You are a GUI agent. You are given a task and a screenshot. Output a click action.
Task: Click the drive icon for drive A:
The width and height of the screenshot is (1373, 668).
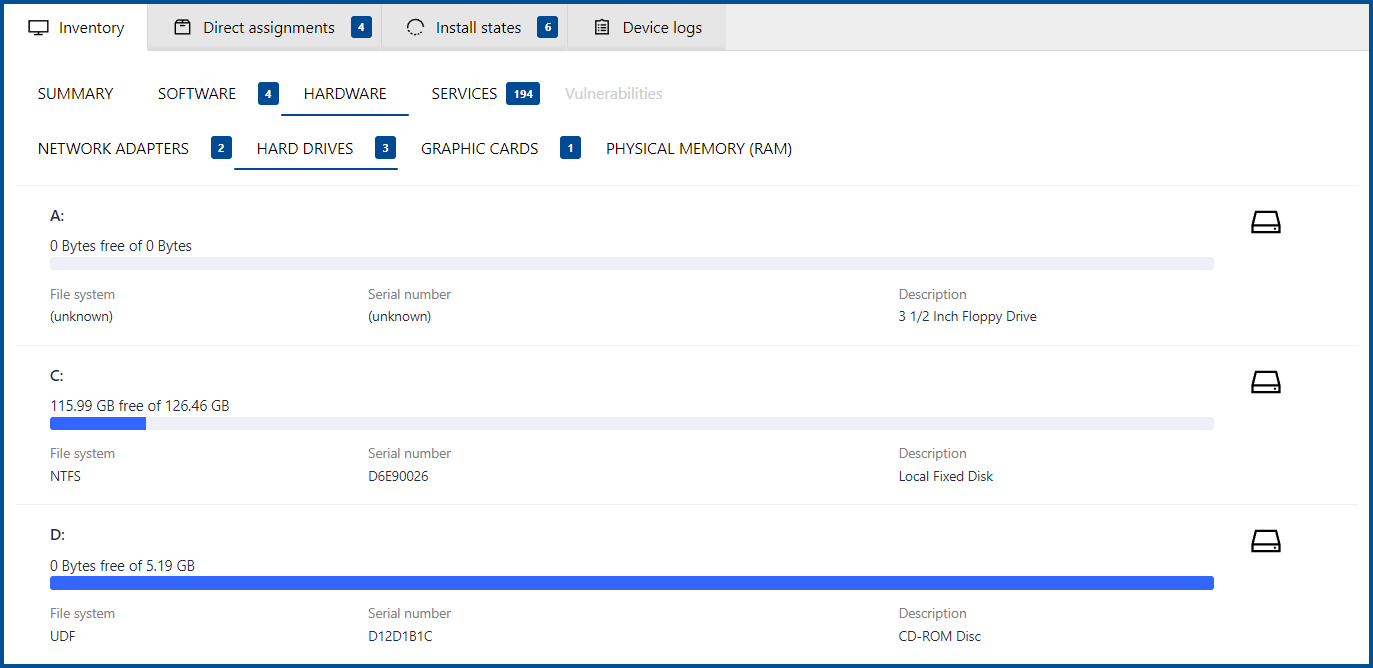pyautogui.click(x=1265, y=223)
